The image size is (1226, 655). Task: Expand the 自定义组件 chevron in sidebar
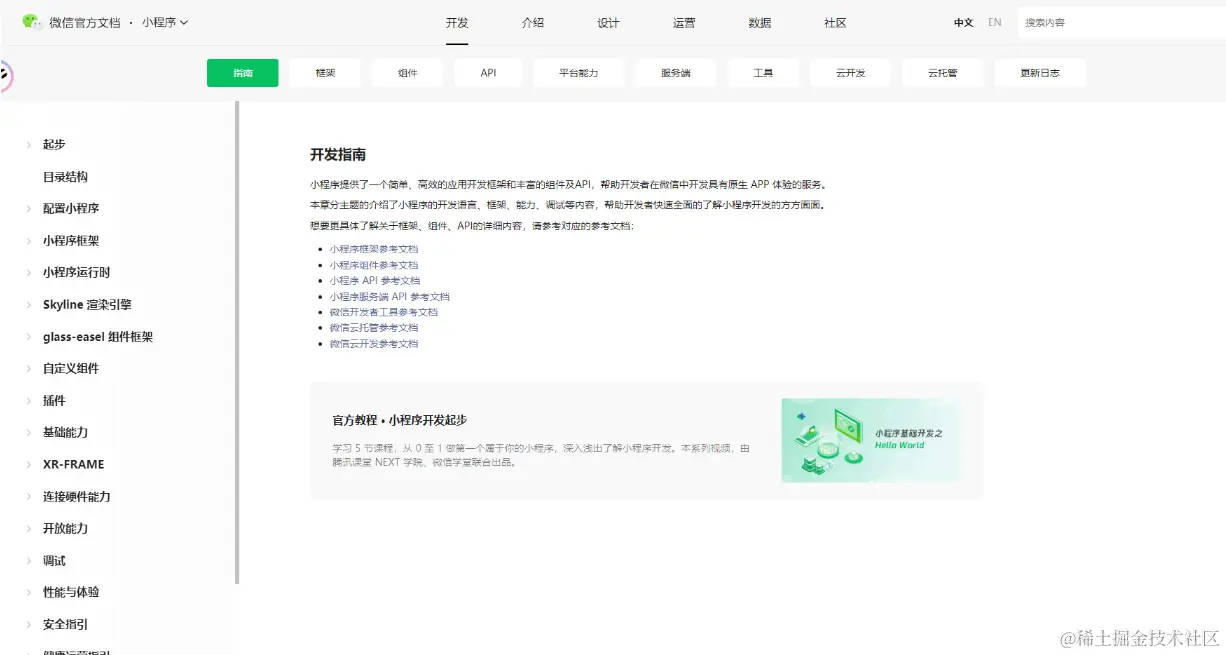click(x=28, y=369)
